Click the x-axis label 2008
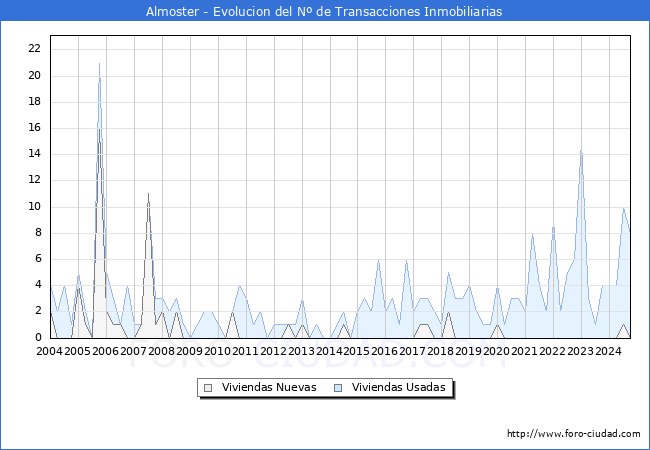This screenshot has height=450, width=650. click(x=161, y=351)
